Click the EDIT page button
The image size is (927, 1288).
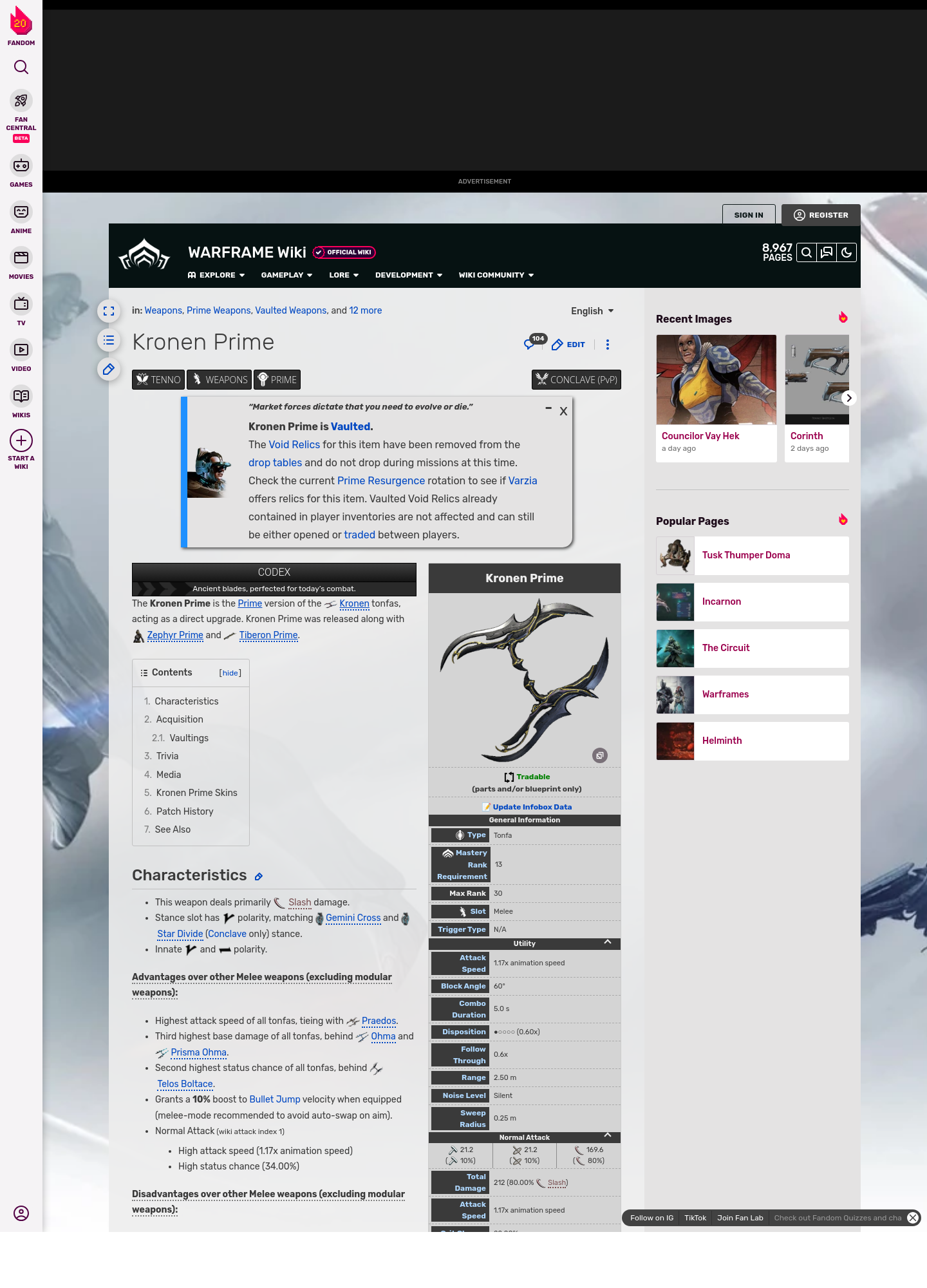tap(568, 345)
